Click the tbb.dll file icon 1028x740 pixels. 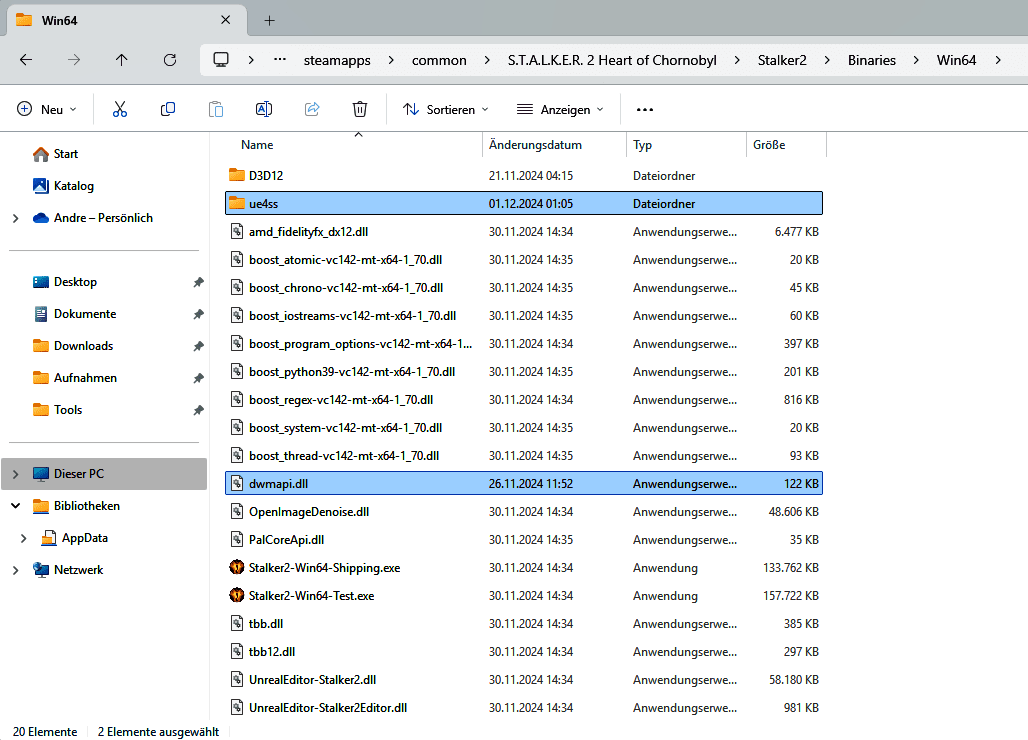click(237, 623)
